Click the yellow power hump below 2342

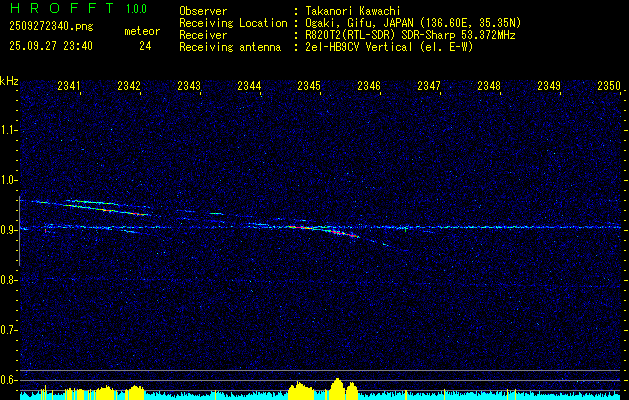pos(136,392)
